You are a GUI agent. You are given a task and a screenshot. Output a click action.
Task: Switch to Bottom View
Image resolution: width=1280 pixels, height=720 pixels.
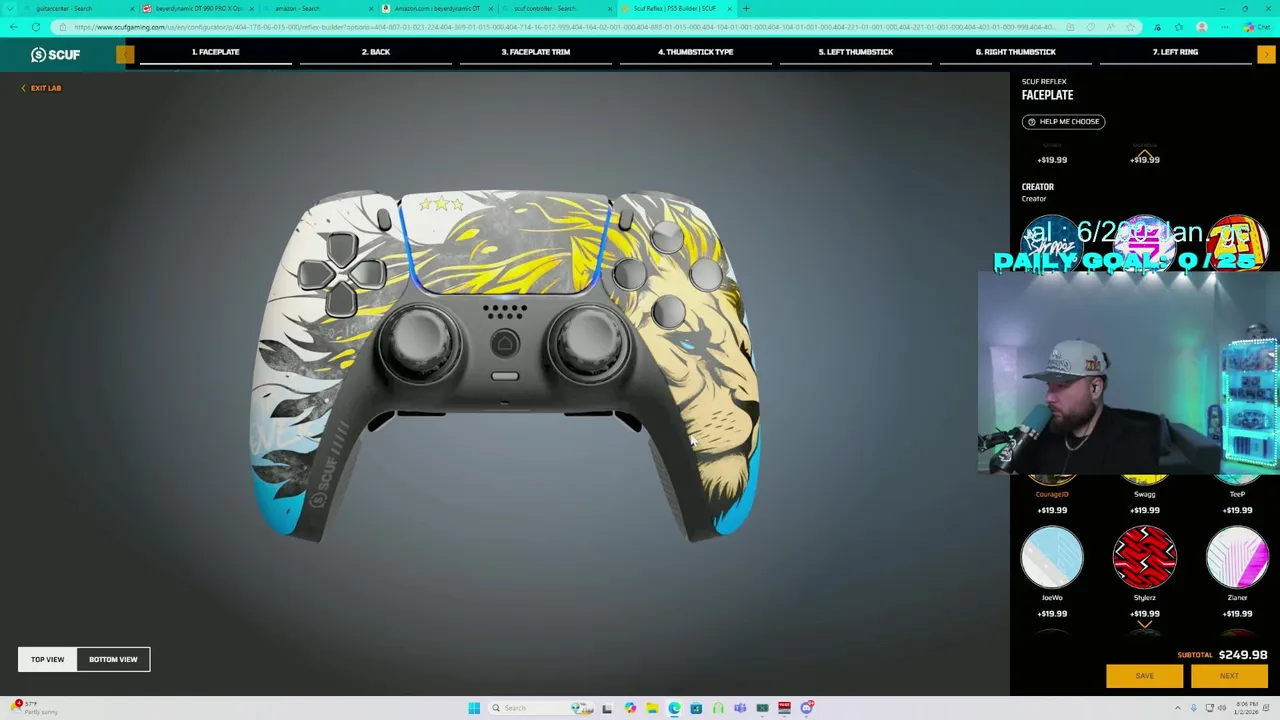pos(113,659)
